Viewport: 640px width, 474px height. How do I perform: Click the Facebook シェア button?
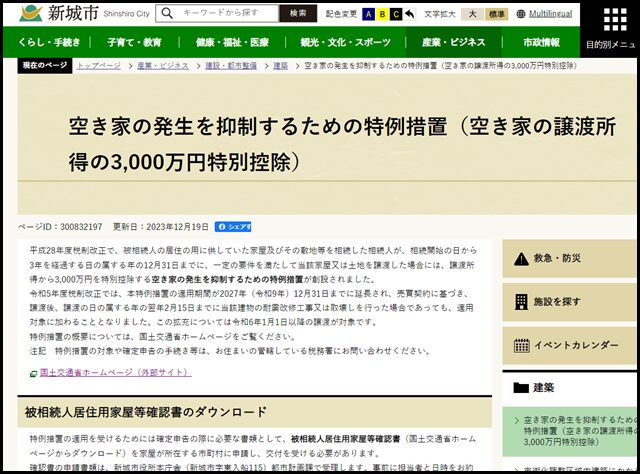[x=233, y=227]
